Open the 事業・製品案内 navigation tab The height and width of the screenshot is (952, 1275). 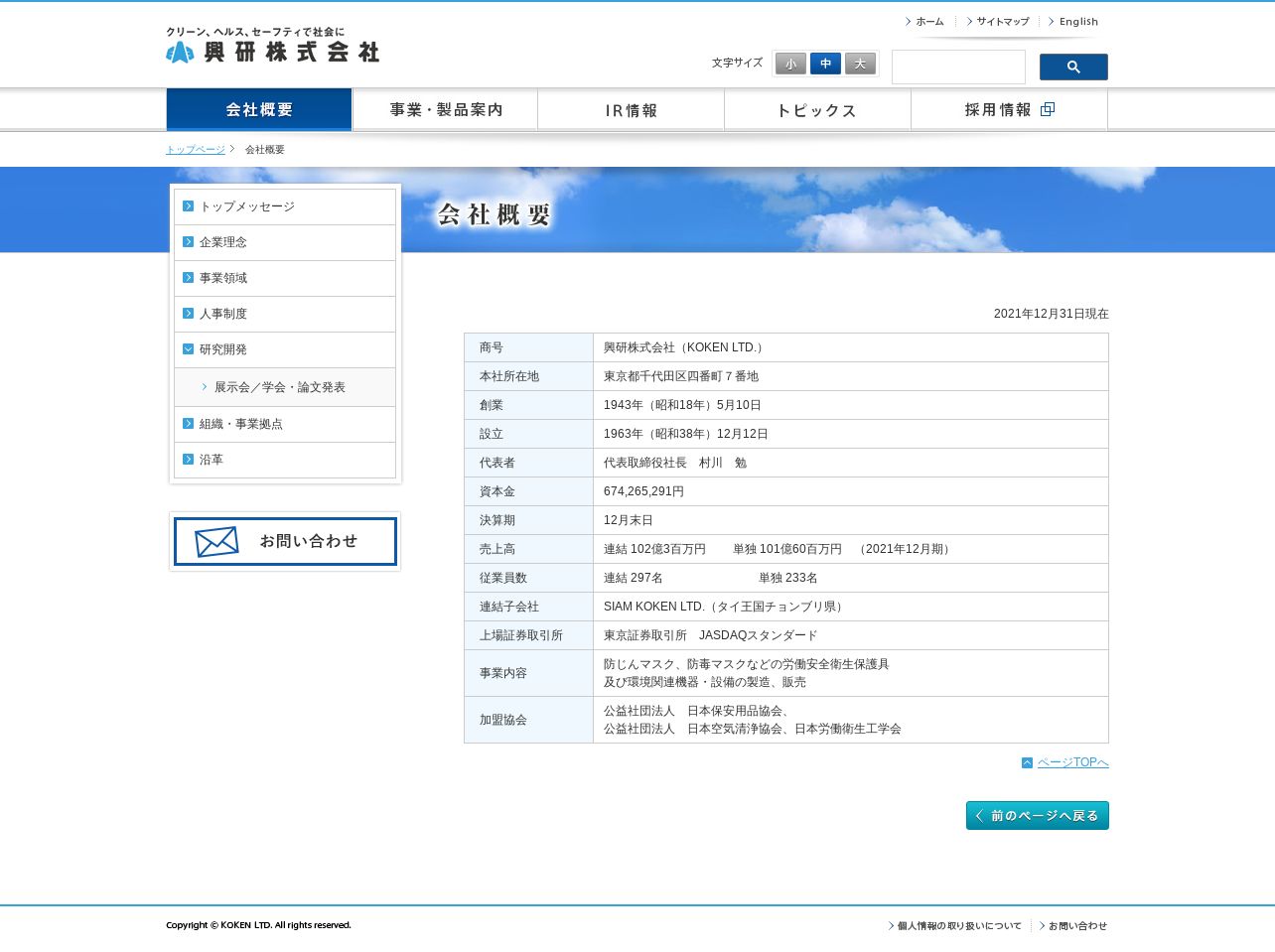(445, 109)
